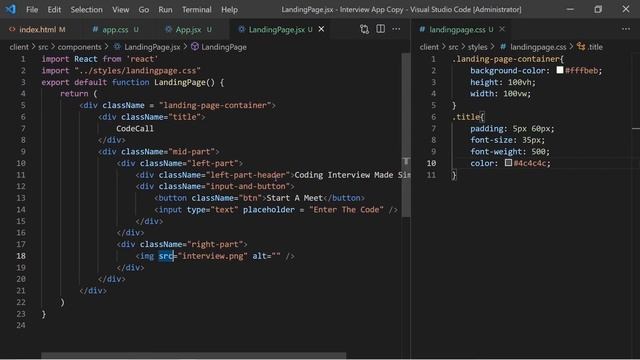The height and width of the screenshot is (360, 640).
Task: Click 'LandingPage.jsx' breadcrumb segment
Action: [x=152, y=47]
